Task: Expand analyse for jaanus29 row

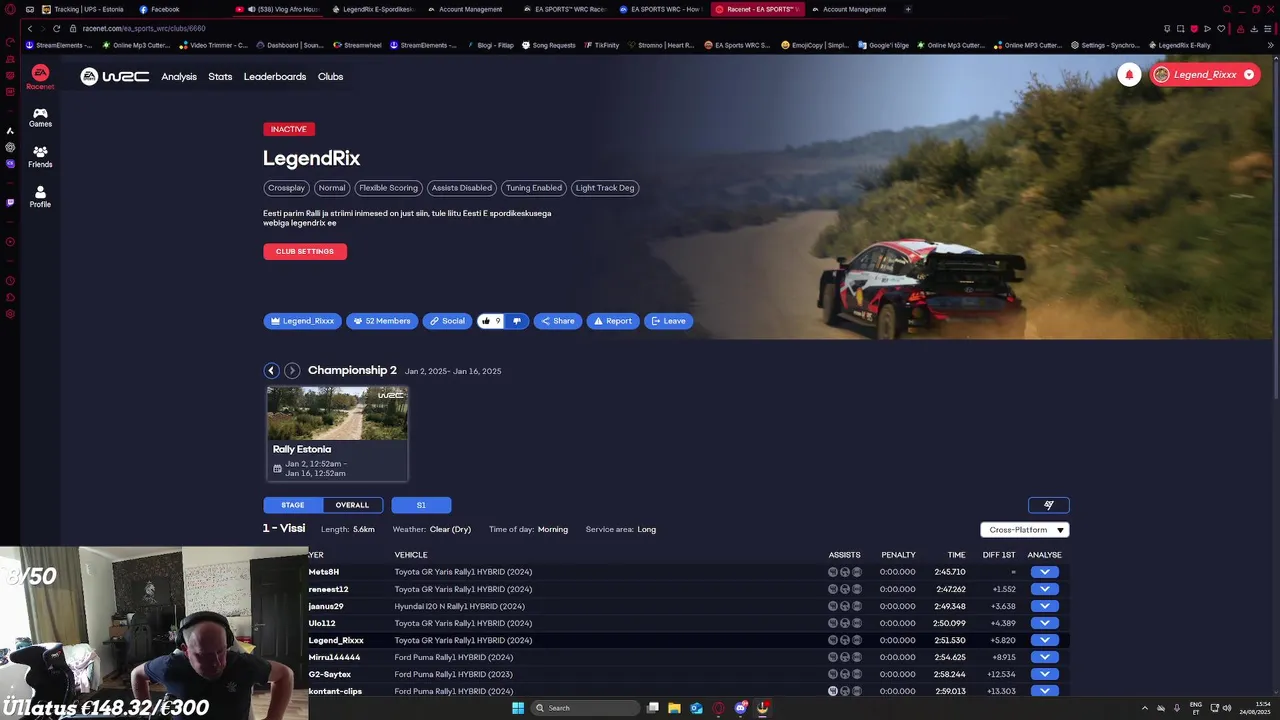Action: tap(1044, 606)
